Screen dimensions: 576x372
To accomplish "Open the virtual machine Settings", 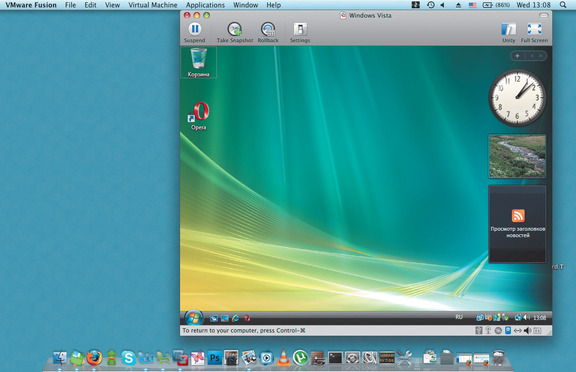I will click(x=300, y=29).
